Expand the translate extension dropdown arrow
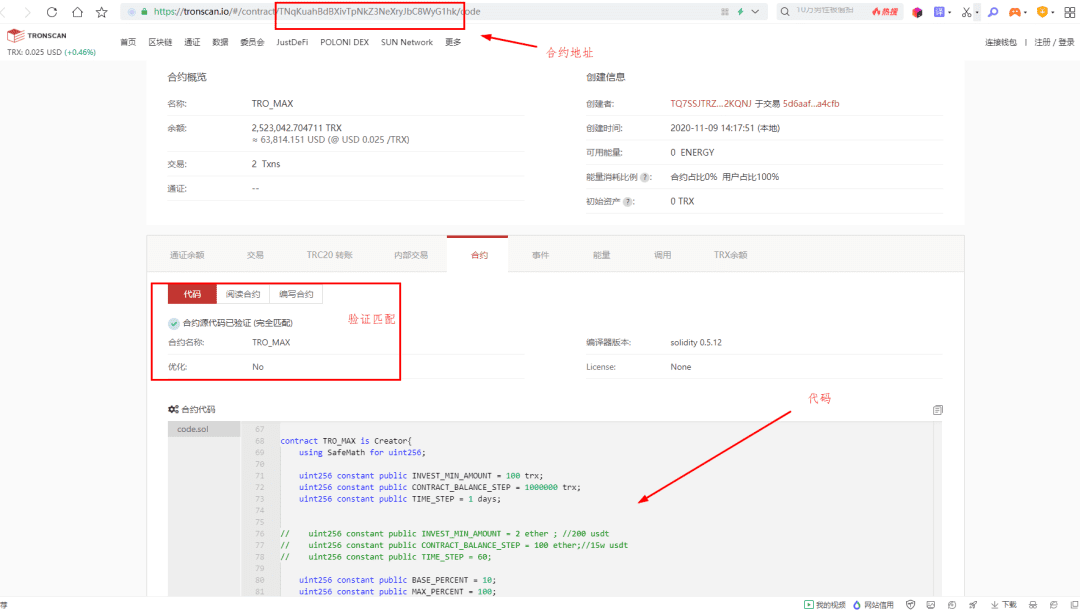 click(950, 12)
